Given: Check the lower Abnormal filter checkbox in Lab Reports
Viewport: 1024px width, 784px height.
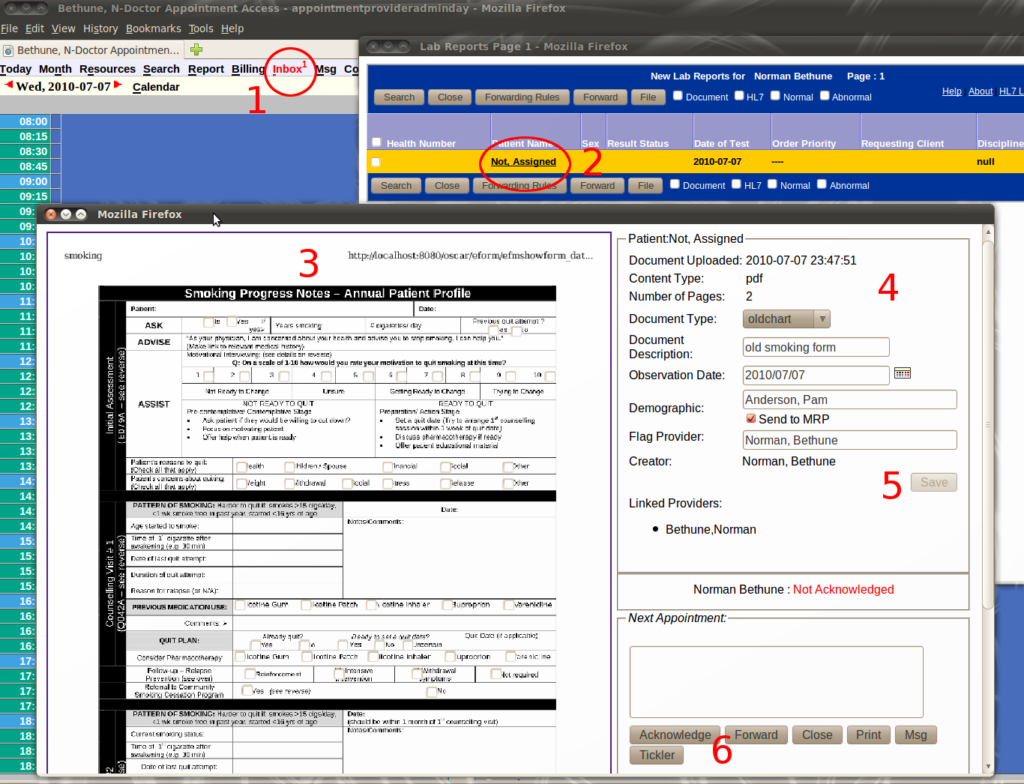Looking at the screenshot, I should click(x=822, y=184).
